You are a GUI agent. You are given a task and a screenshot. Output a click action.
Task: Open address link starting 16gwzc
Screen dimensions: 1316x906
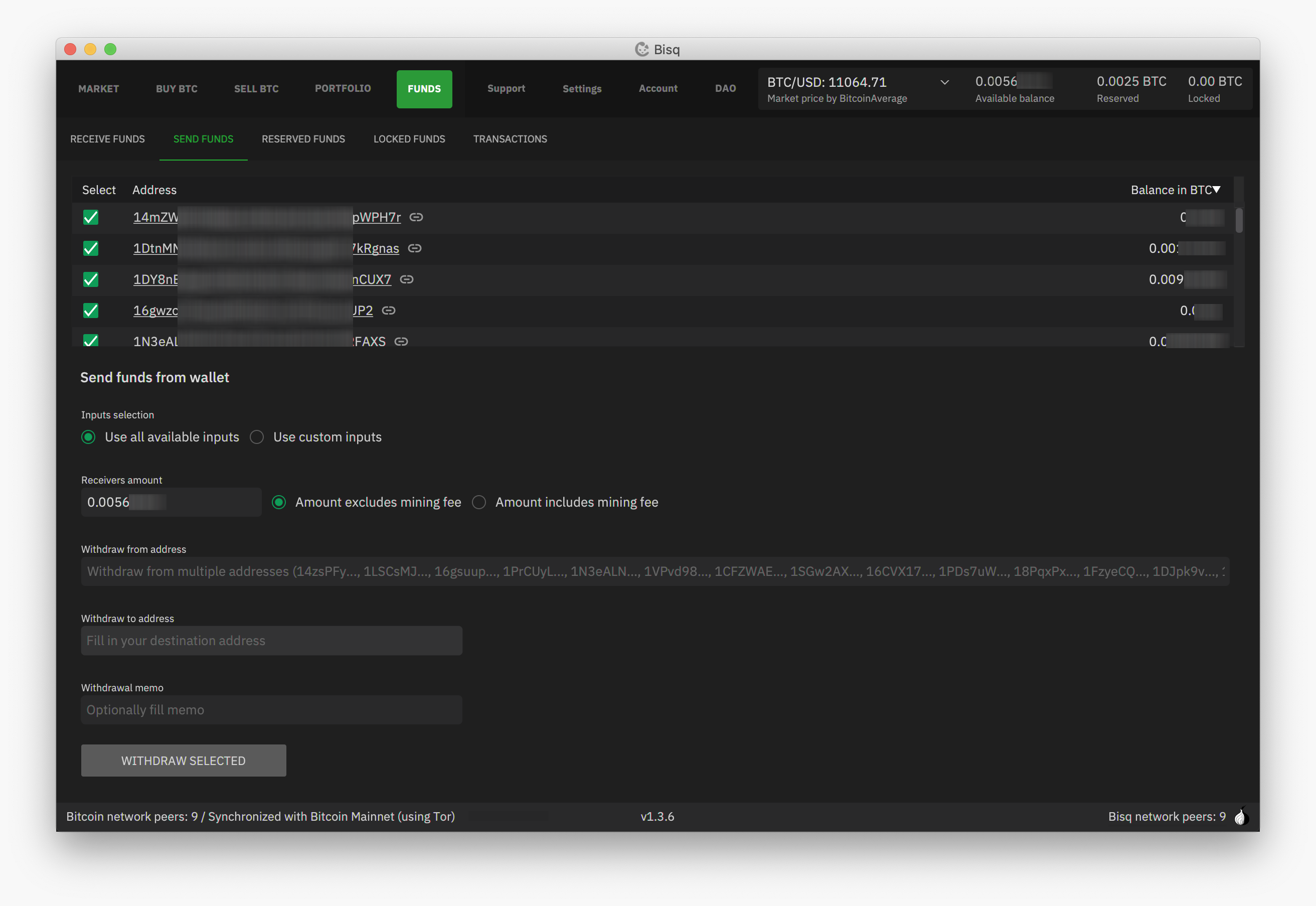tap(253, 311)
